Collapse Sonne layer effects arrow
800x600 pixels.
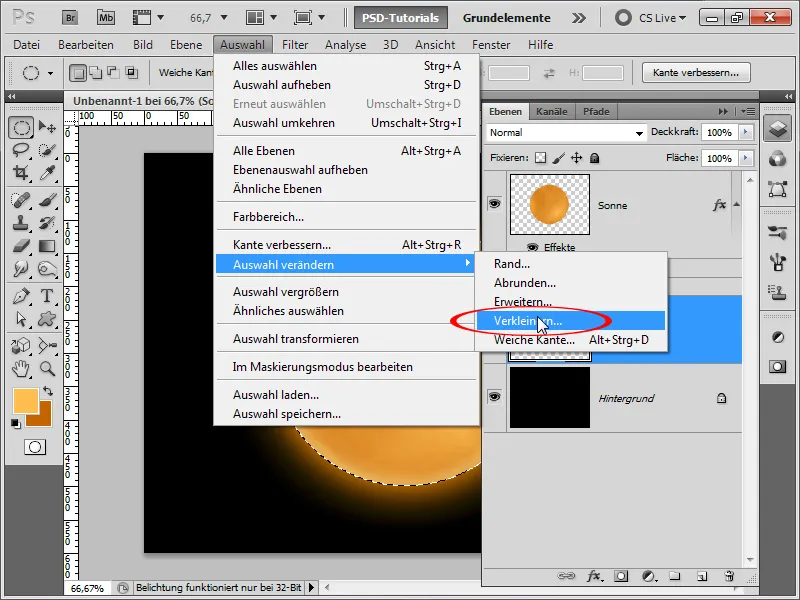(x=737, y=205)
